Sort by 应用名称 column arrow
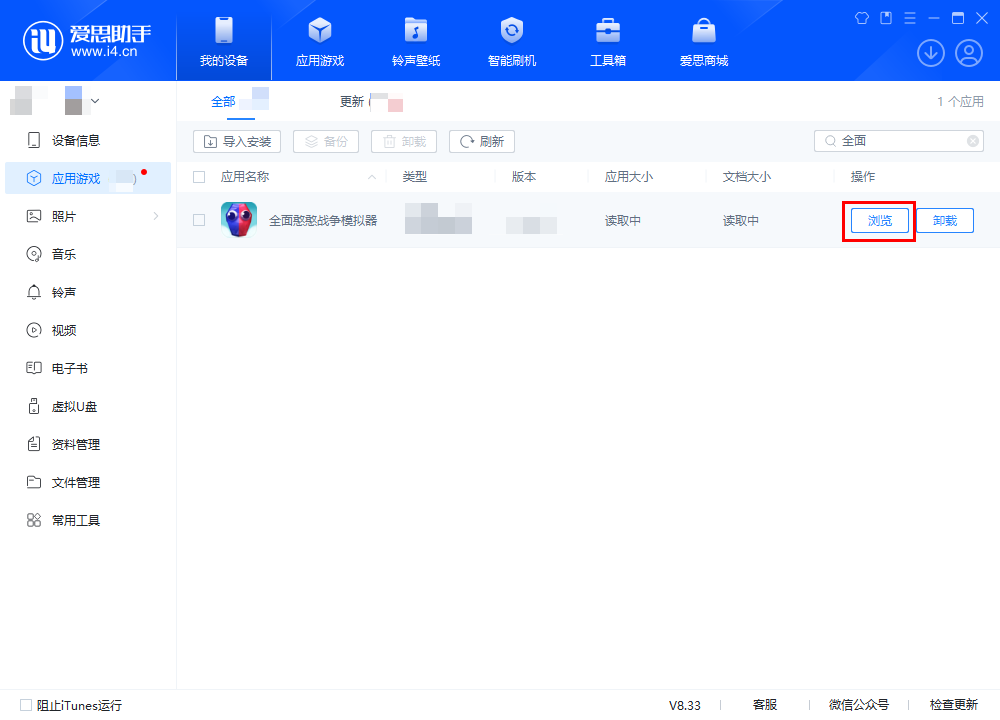Image resolution: width=1000 pixels, height=720 pixels. (372, 177)
